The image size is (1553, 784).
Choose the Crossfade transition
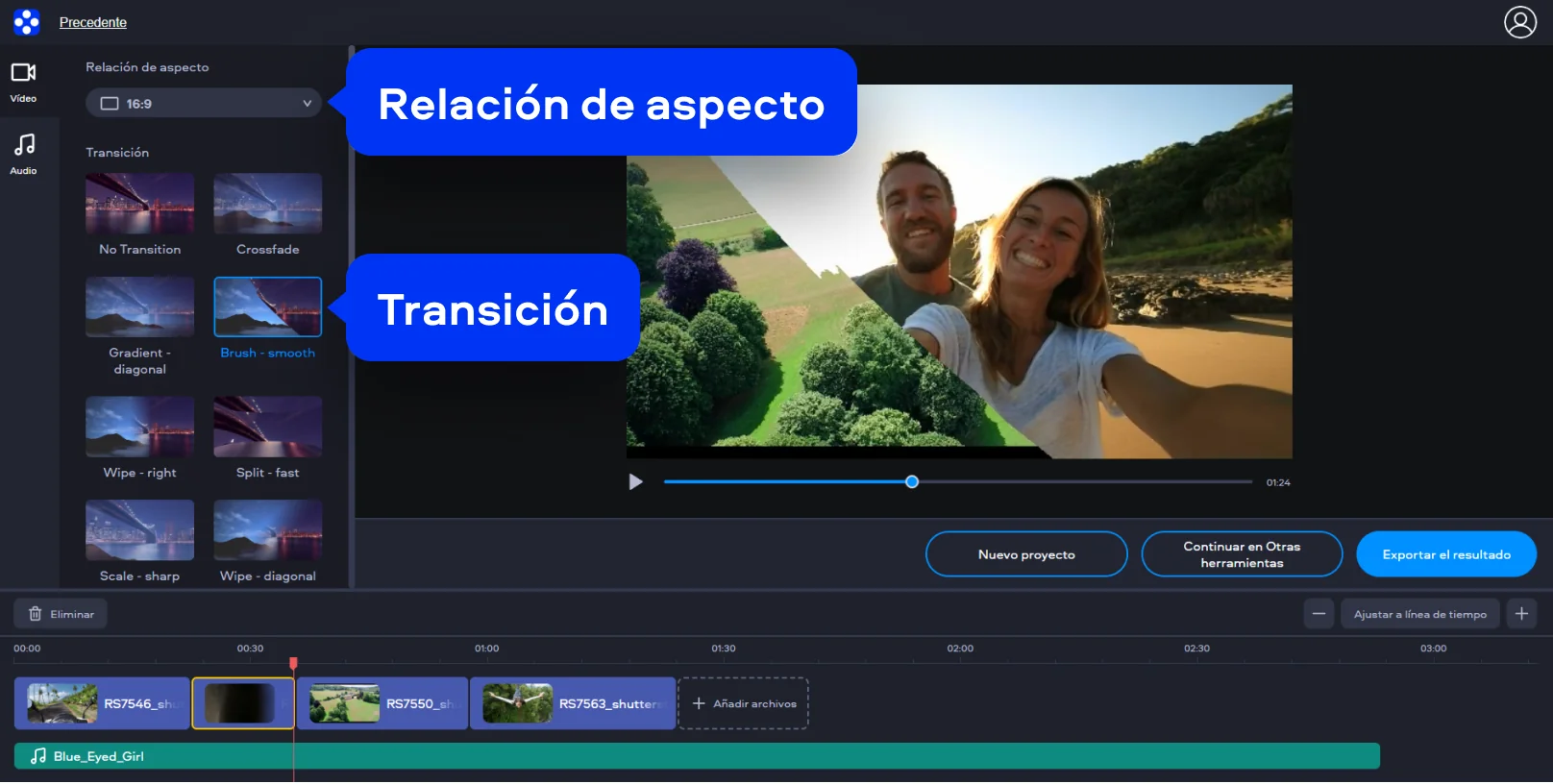267,204
